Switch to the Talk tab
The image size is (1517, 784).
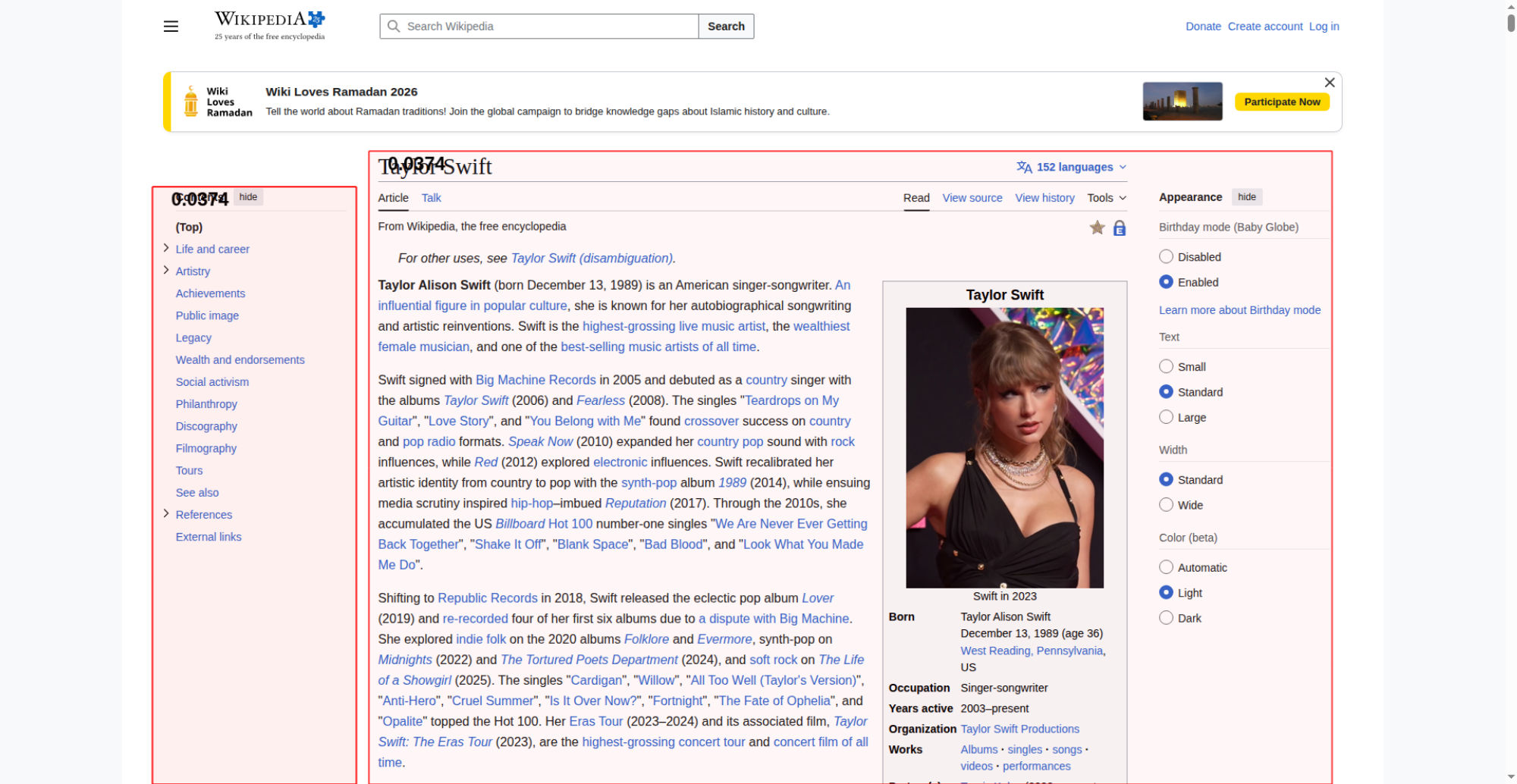(431, 198)
